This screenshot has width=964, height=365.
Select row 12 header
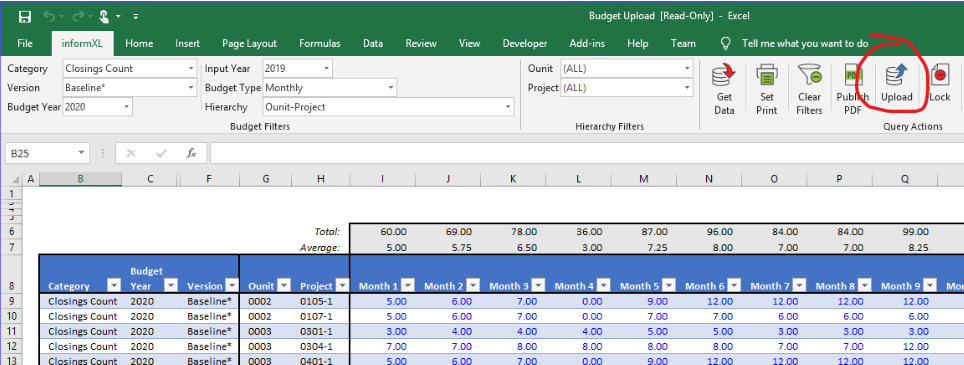click(10, 346)
